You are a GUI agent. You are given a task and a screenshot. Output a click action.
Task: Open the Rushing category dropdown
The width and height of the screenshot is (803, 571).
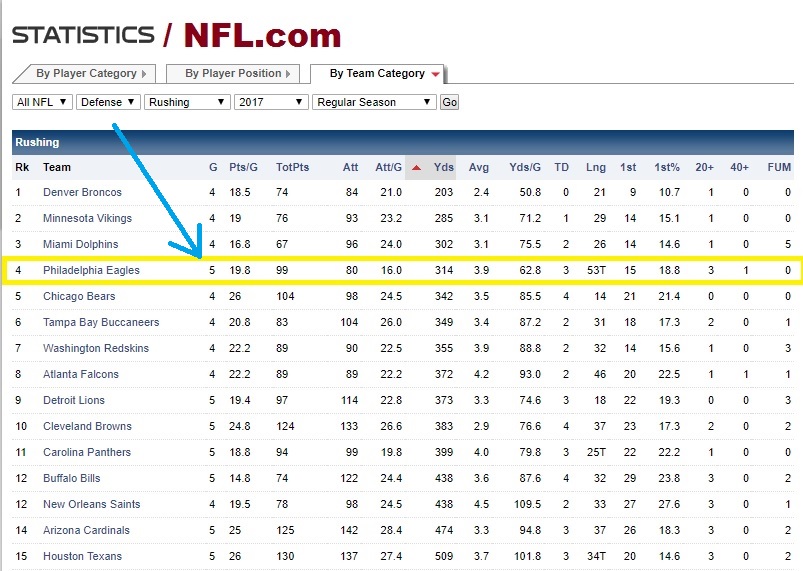[187, 102]
